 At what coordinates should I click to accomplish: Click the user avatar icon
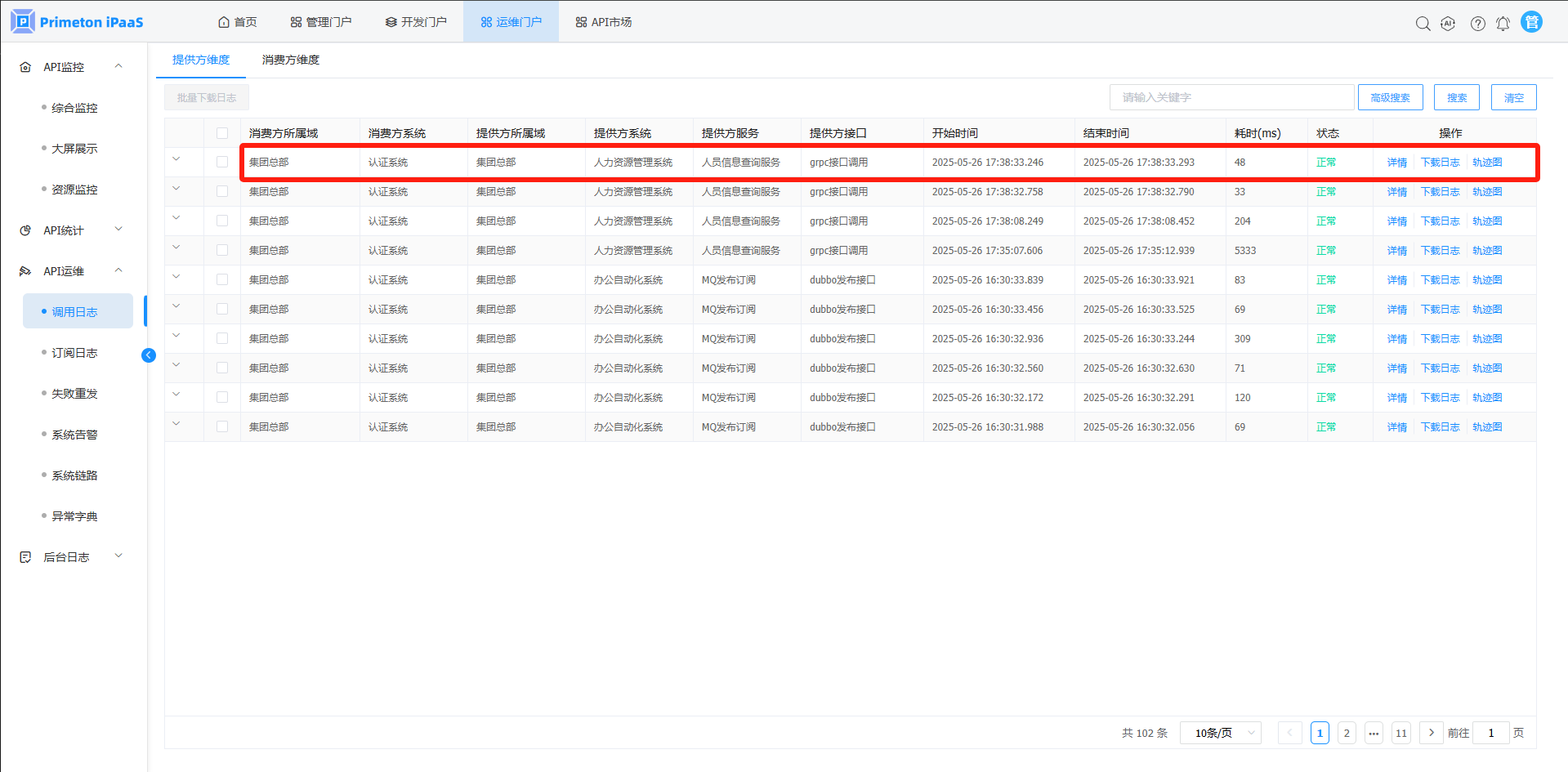pos(1531,22)
